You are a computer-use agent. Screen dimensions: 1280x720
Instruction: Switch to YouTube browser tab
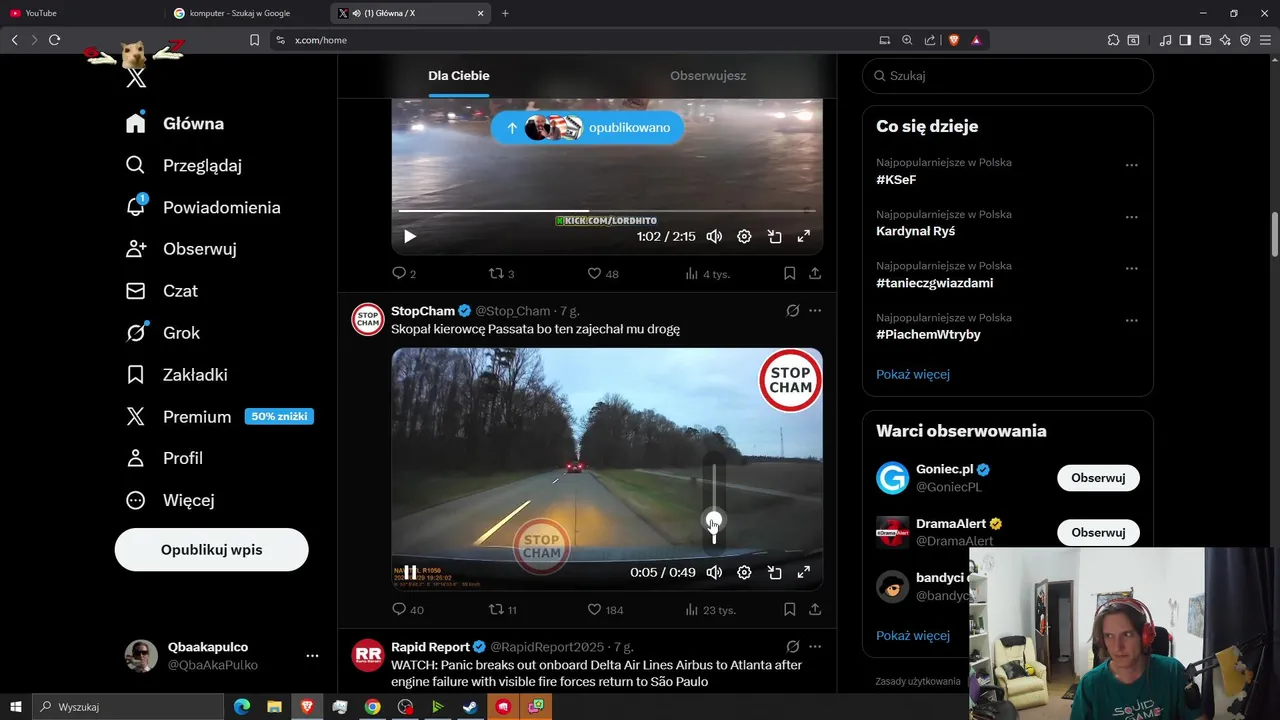click(80, 13)
